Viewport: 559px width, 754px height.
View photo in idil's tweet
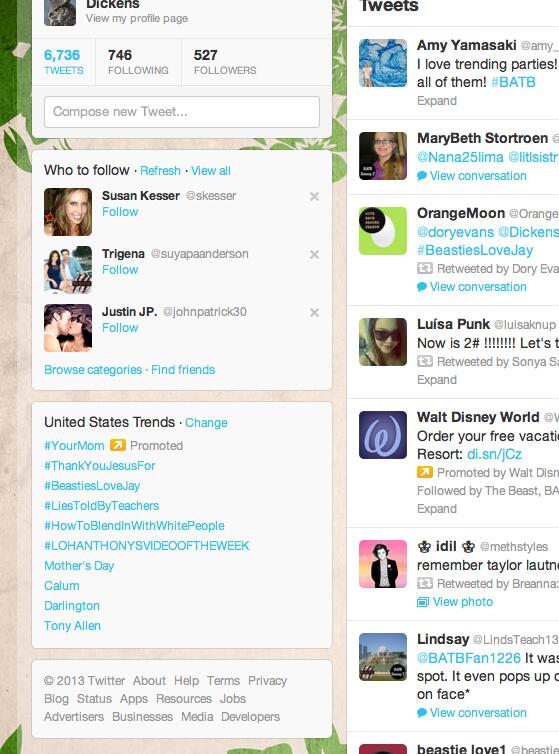pos(462,602)
